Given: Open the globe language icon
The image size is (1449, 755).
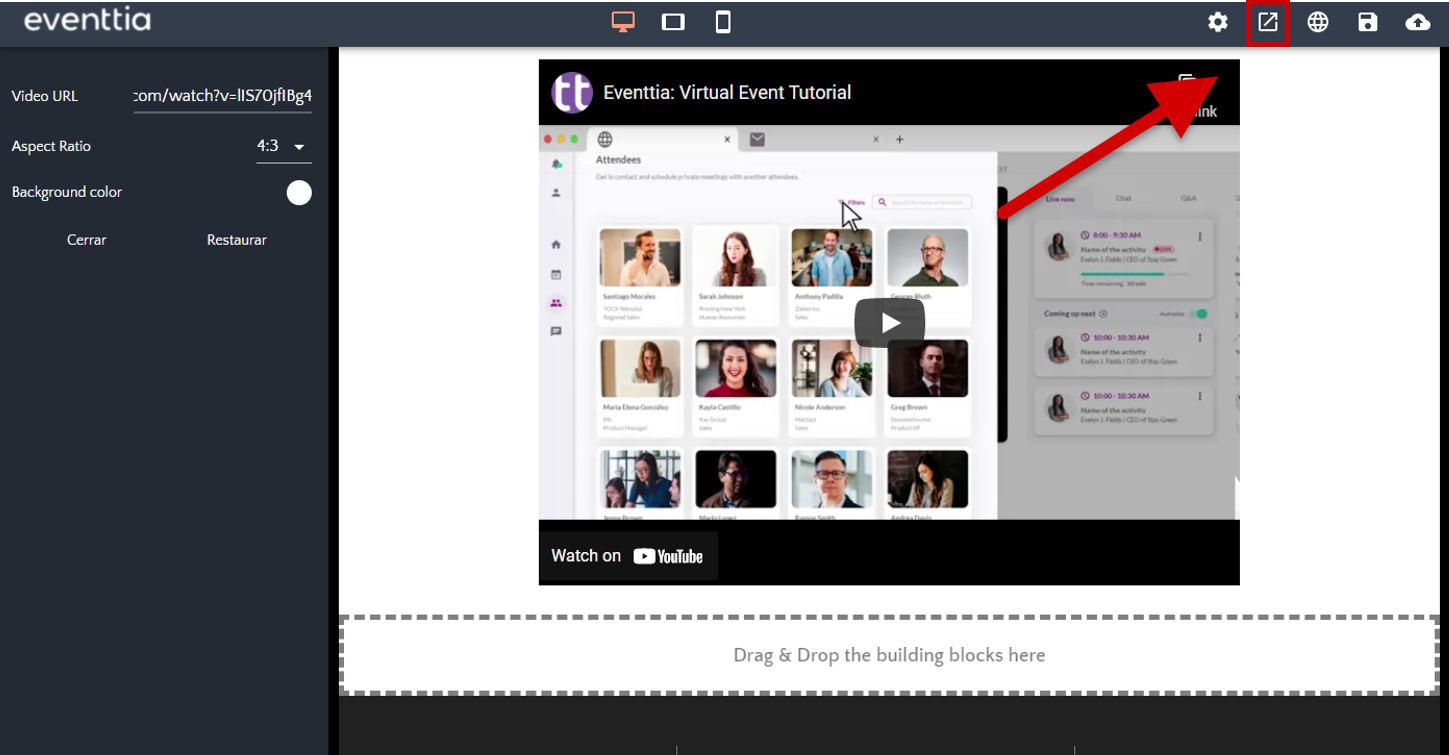Looking at the screenshot, I should pos(1318,22).
